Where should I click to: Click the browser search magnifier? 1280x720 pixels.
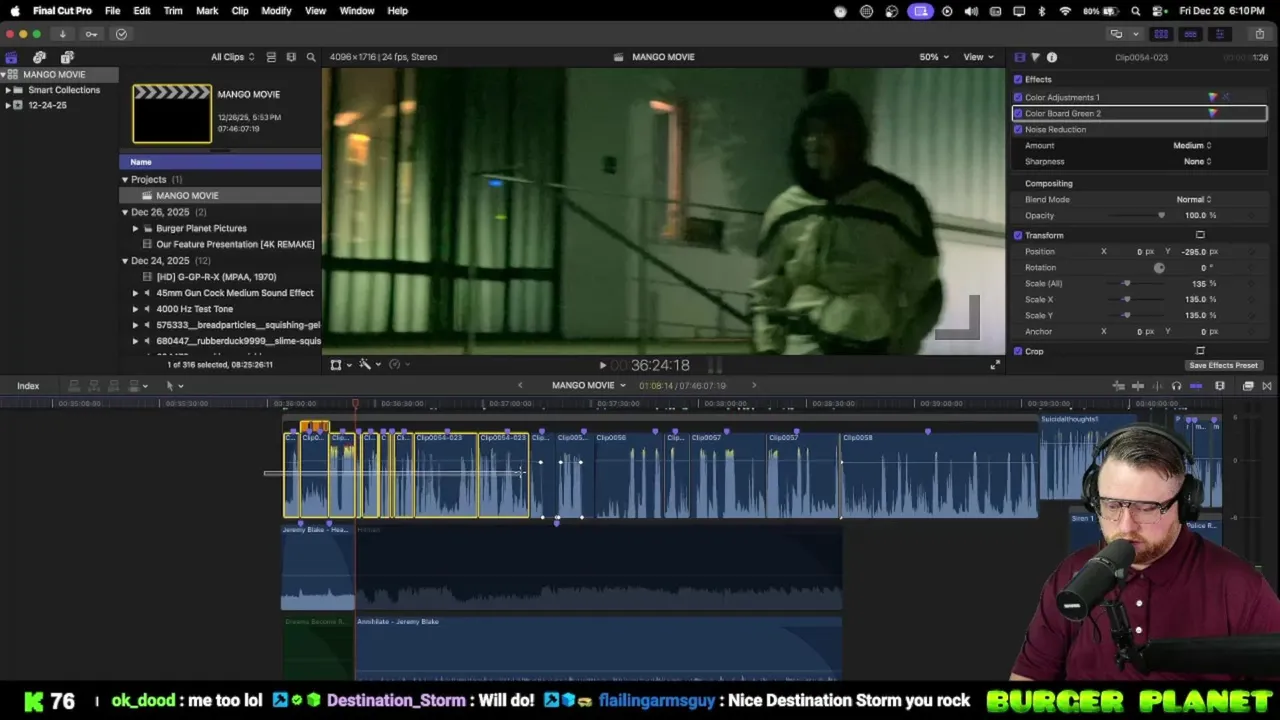(311, 57)
